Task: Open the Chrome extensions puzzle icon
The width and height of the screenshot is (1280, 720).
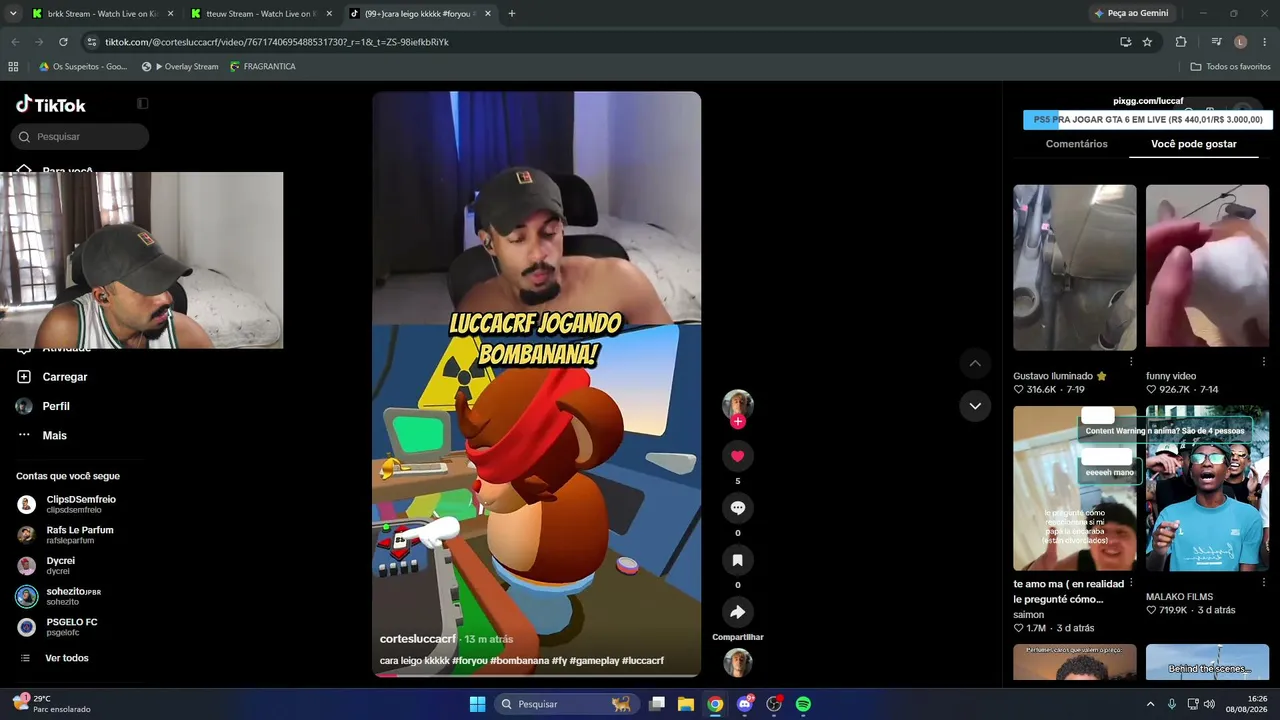Action: point(1181,42)
